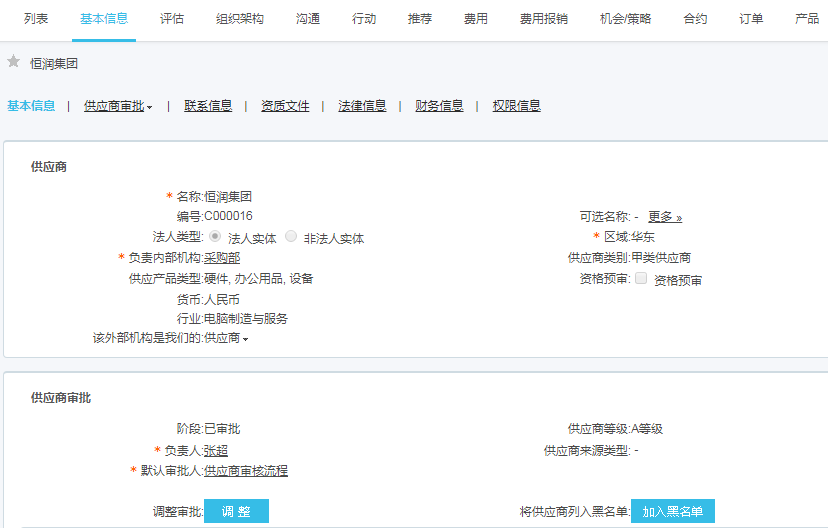The height and width of the screenshot is (528, 828).
Task: Open the 组织架构 tab
Action: [x=240, y=19]
